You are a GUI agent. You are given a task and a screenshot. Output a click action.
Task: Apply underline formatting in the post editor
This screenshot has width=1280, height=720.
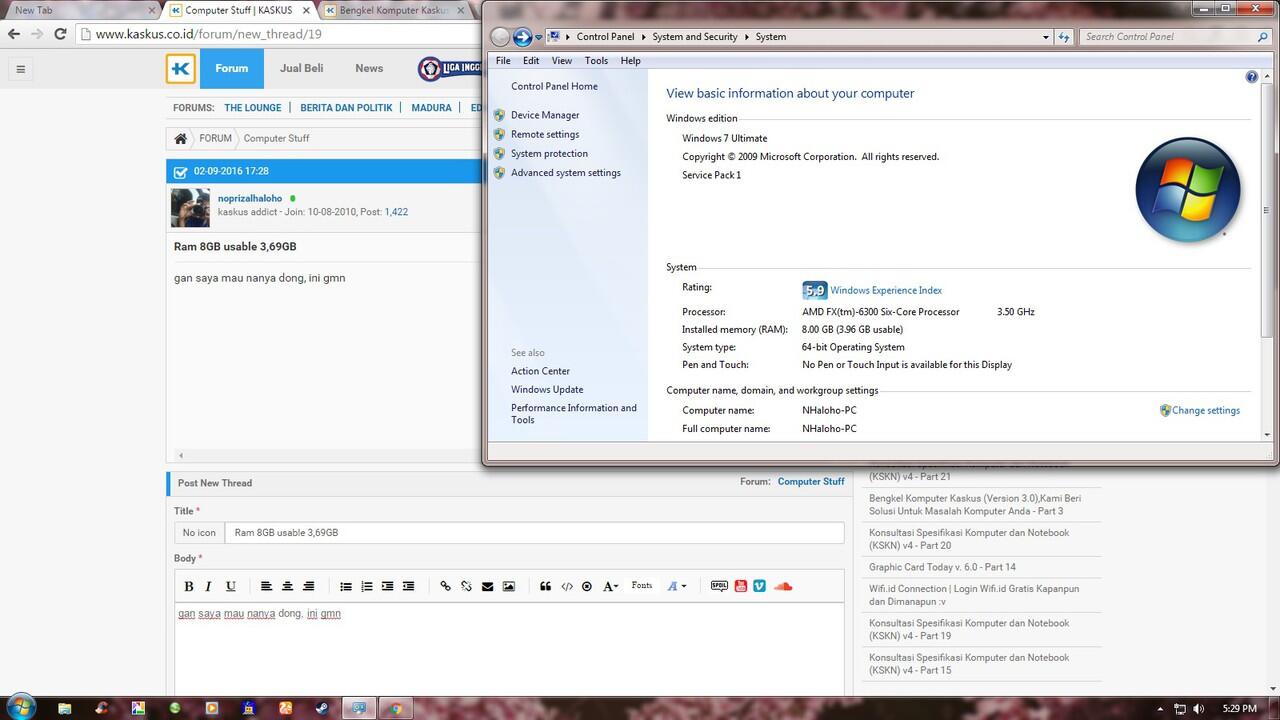pyautogui.click(x=230, y=586)
